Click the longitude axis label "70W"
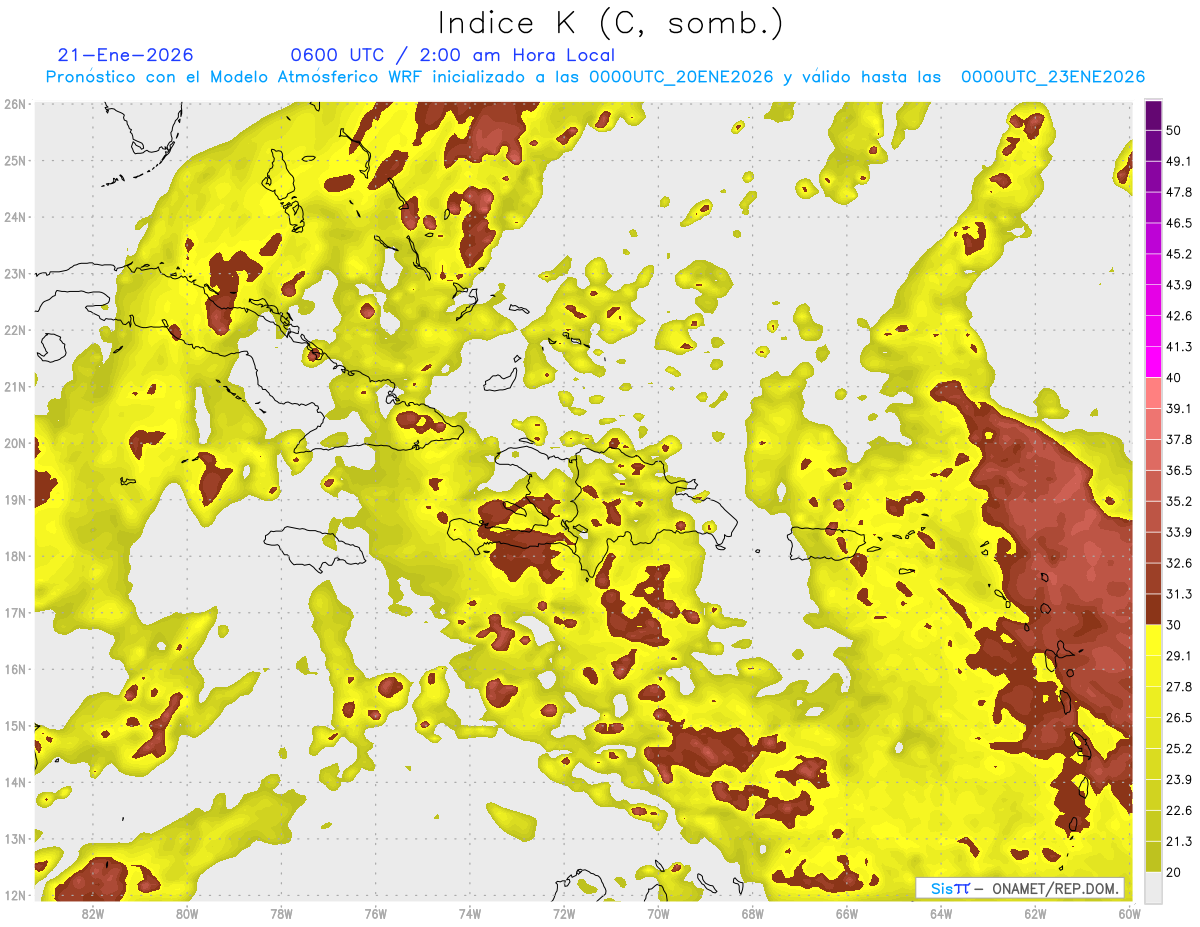Screen dimensions: 1200x927 (x=658, y=913)
